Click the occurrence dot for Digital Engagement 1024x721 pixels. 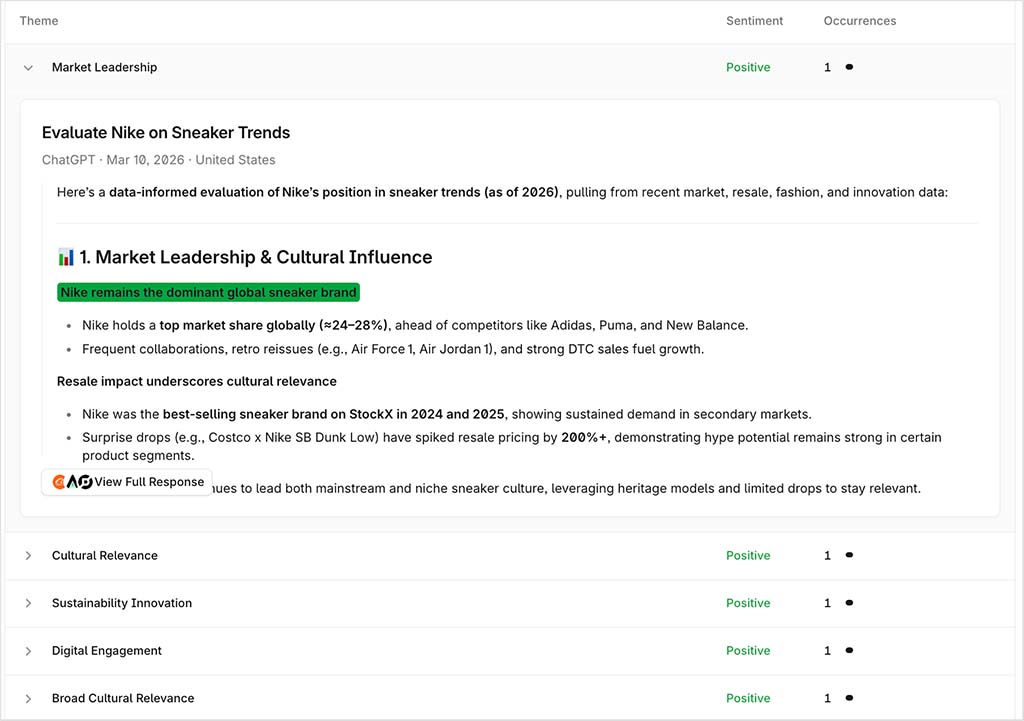click(850, 650)
